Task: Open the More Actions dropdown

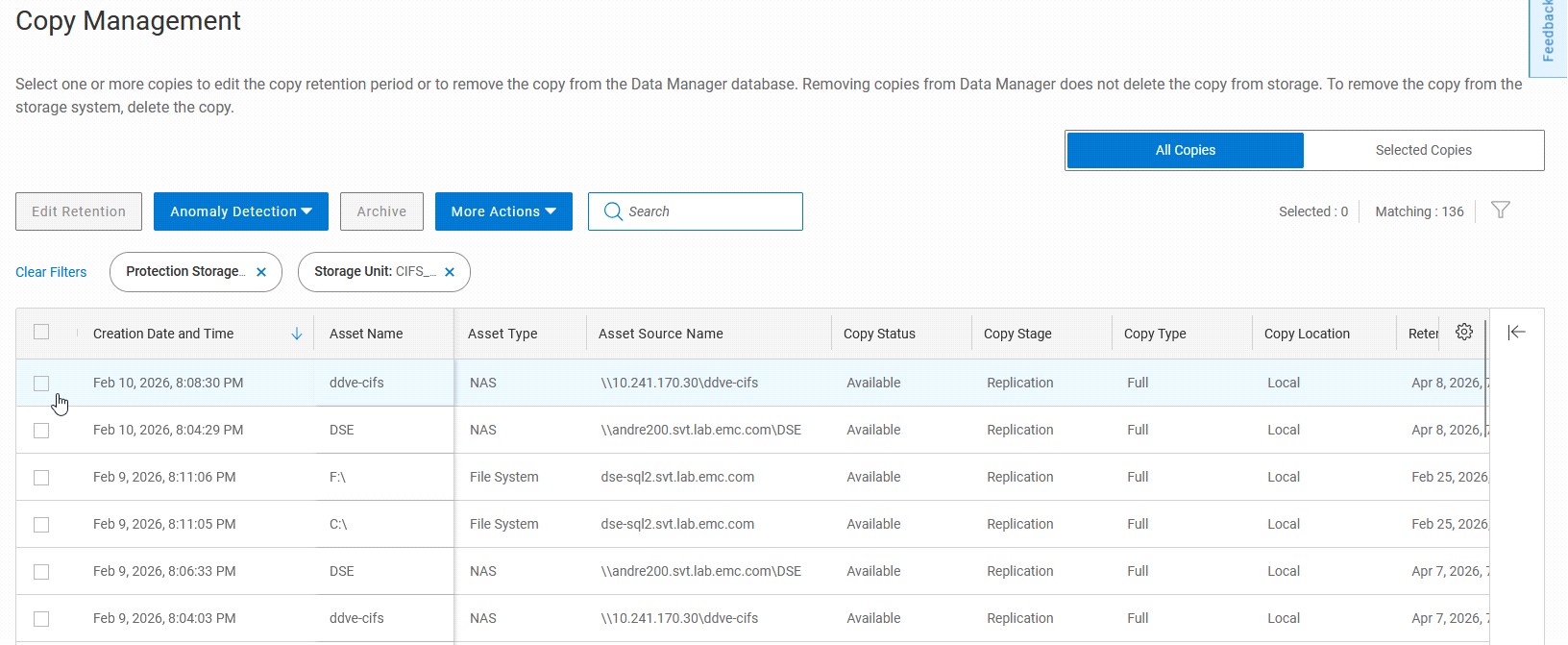Action: 503,211
